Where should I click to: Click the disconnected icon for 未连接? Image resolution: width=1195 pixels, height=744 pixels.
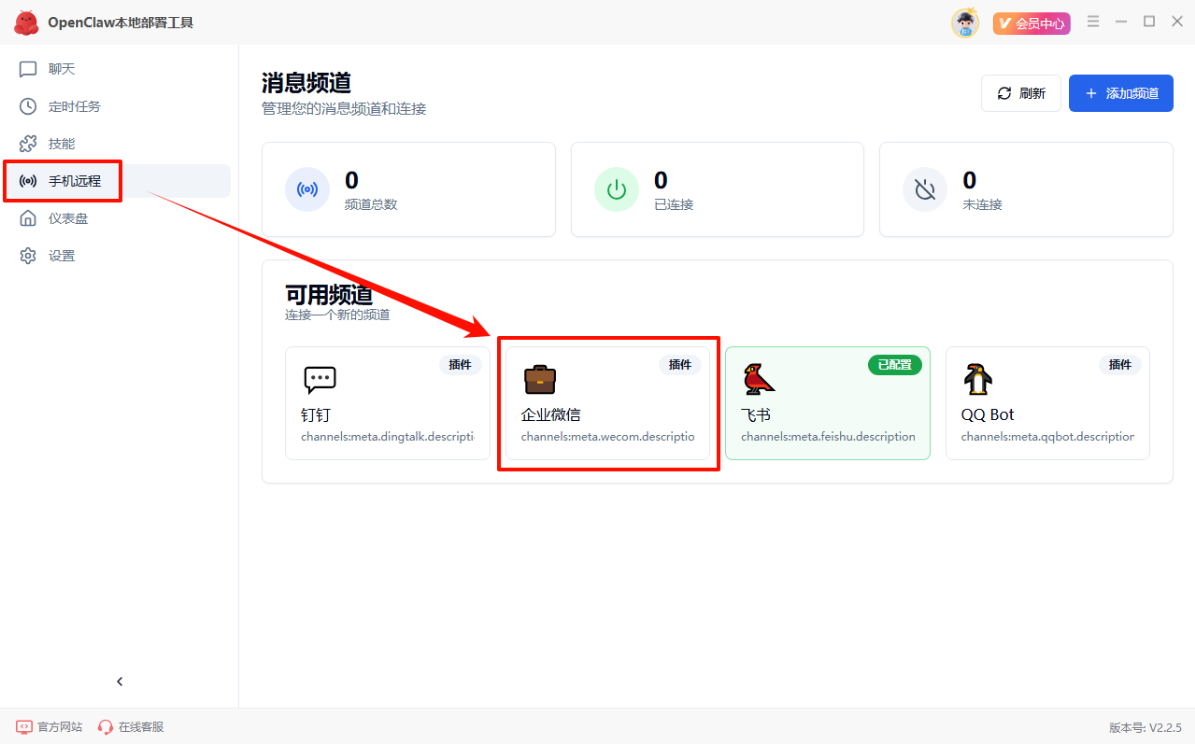tap(925, 189)
